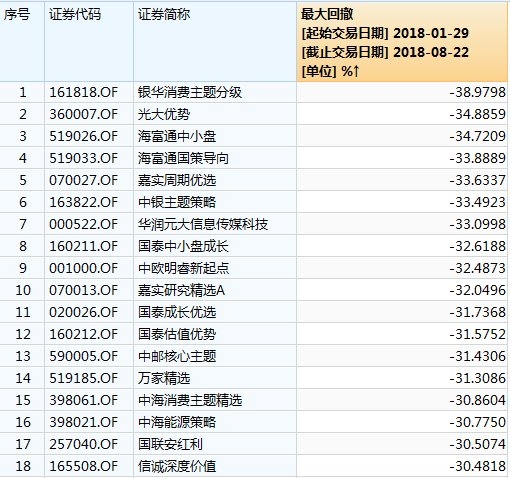This screenshot has height=478, width=510.
Task: Select 信诚深度价值 in last row
Action: tap(177, 466)
